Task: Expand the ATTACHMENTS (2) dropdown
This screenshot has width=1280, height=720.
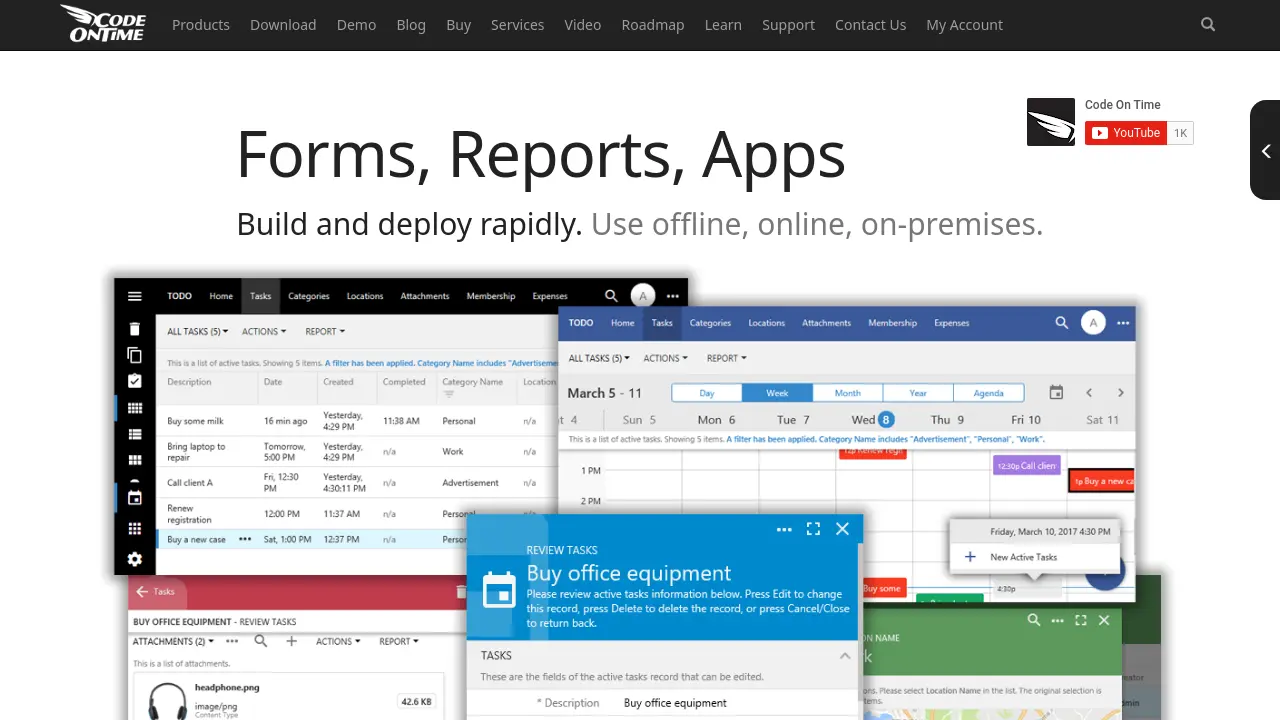Action: click(x=173, y=642)
